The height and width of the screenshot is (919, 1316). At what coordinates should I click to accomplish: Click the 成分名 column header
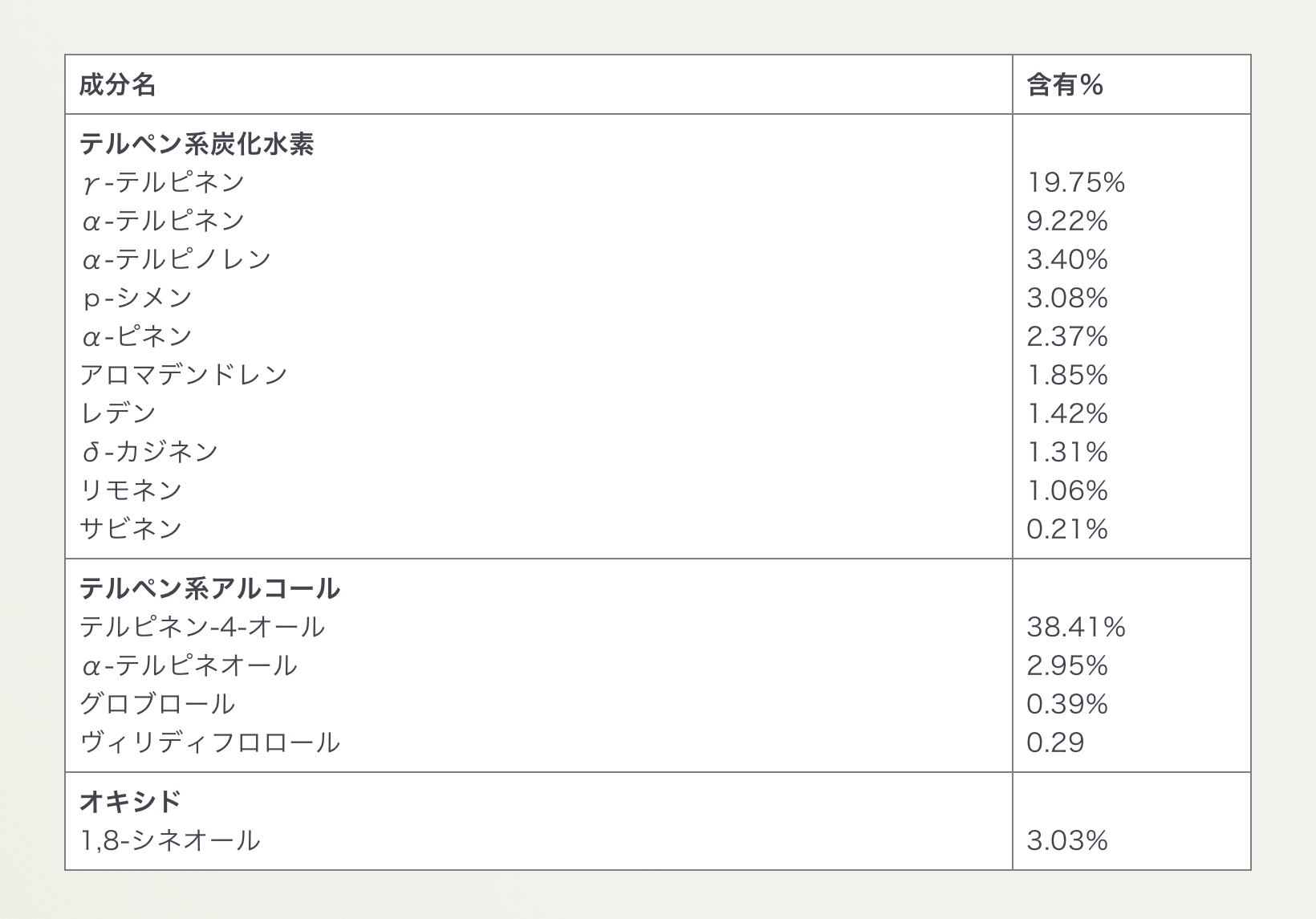[117, 84]
